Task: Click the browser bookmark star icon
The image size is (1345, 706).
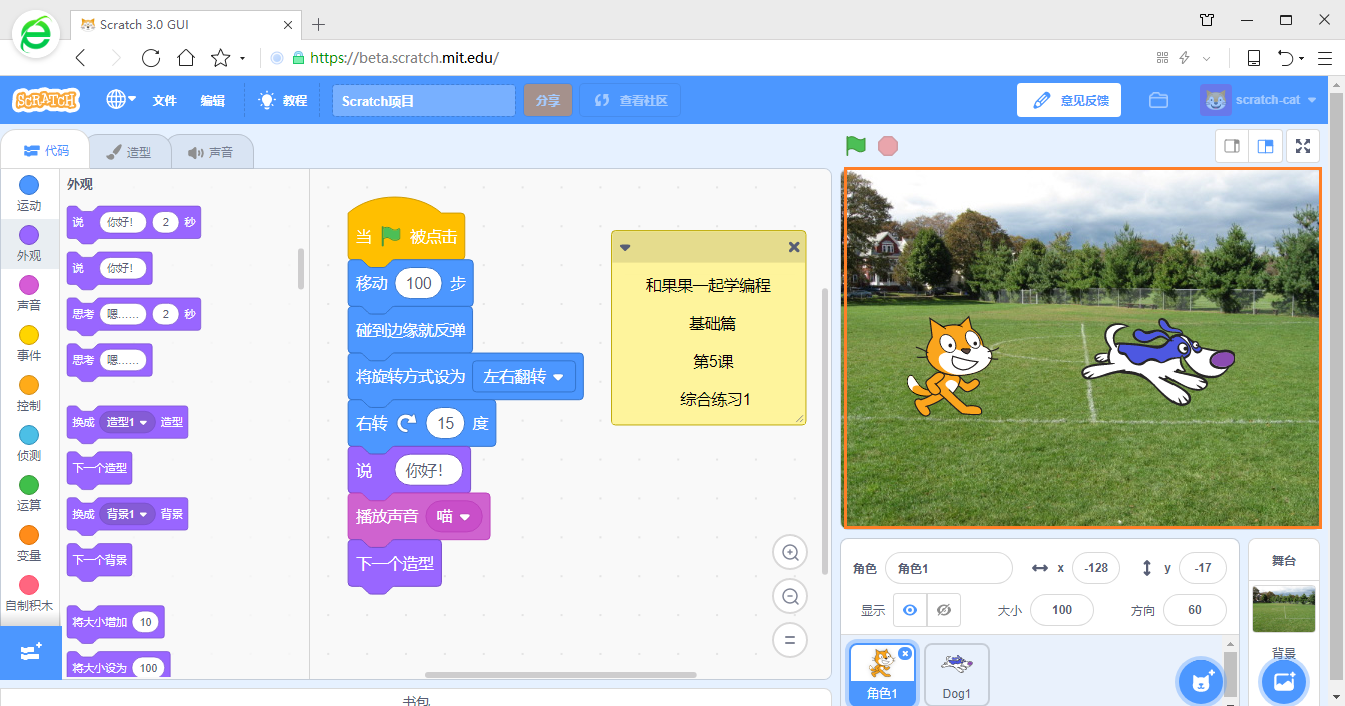Action: point(220,58)
